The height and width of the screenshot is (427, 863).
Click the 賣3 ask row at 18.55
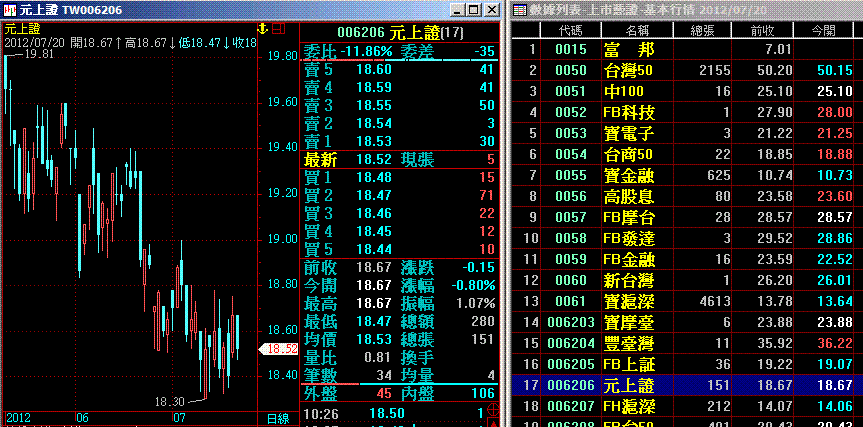tap(400, 106)
